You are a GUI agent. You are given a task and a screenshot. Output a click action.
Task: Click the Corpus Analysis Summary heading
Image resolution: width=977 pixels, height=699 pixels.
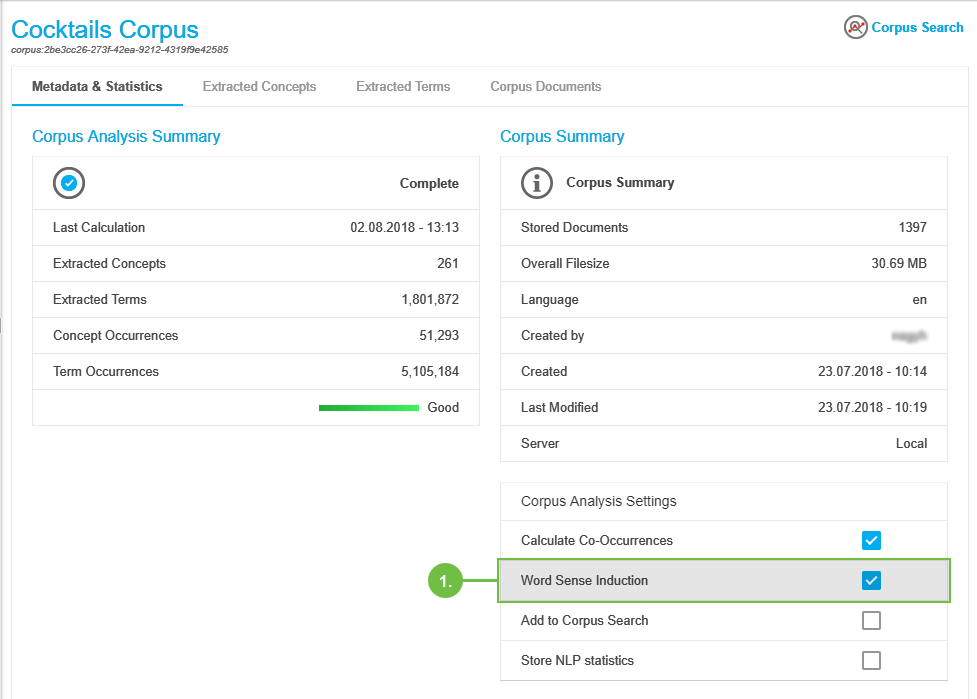pyautogui.click(x=126, y=137)
